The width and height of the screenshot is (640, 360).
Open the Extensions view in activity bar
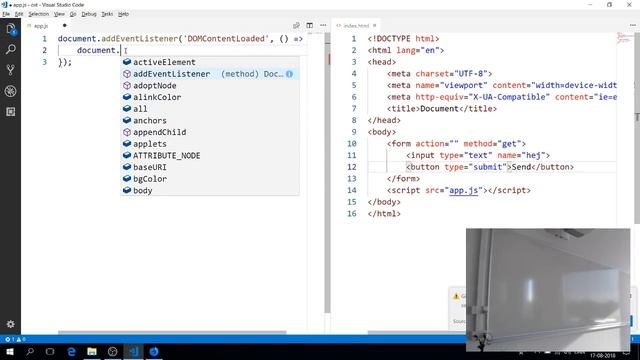[x=11, y=111]
